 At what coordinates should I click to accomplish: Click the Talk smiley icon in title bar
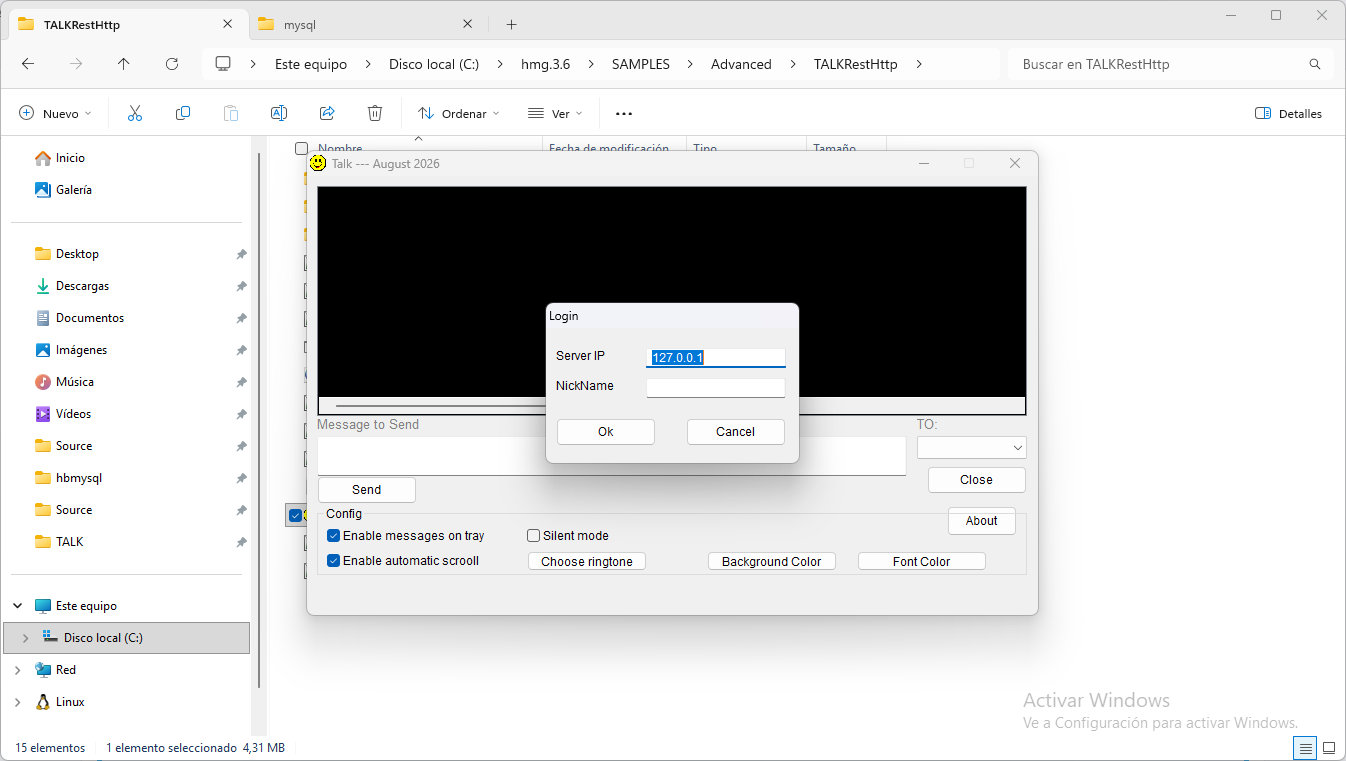(318, 162)
